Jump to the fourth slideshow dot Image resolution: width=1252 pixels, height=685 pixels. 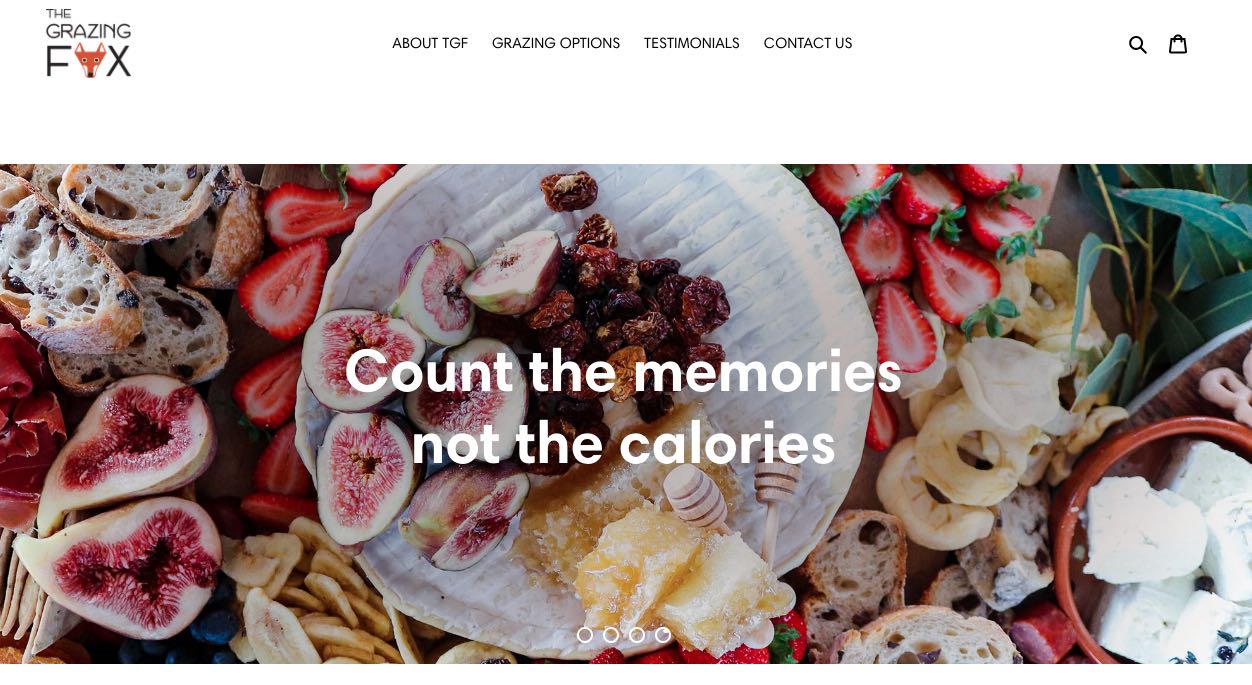pyautogui.click(x=663, y=635)
